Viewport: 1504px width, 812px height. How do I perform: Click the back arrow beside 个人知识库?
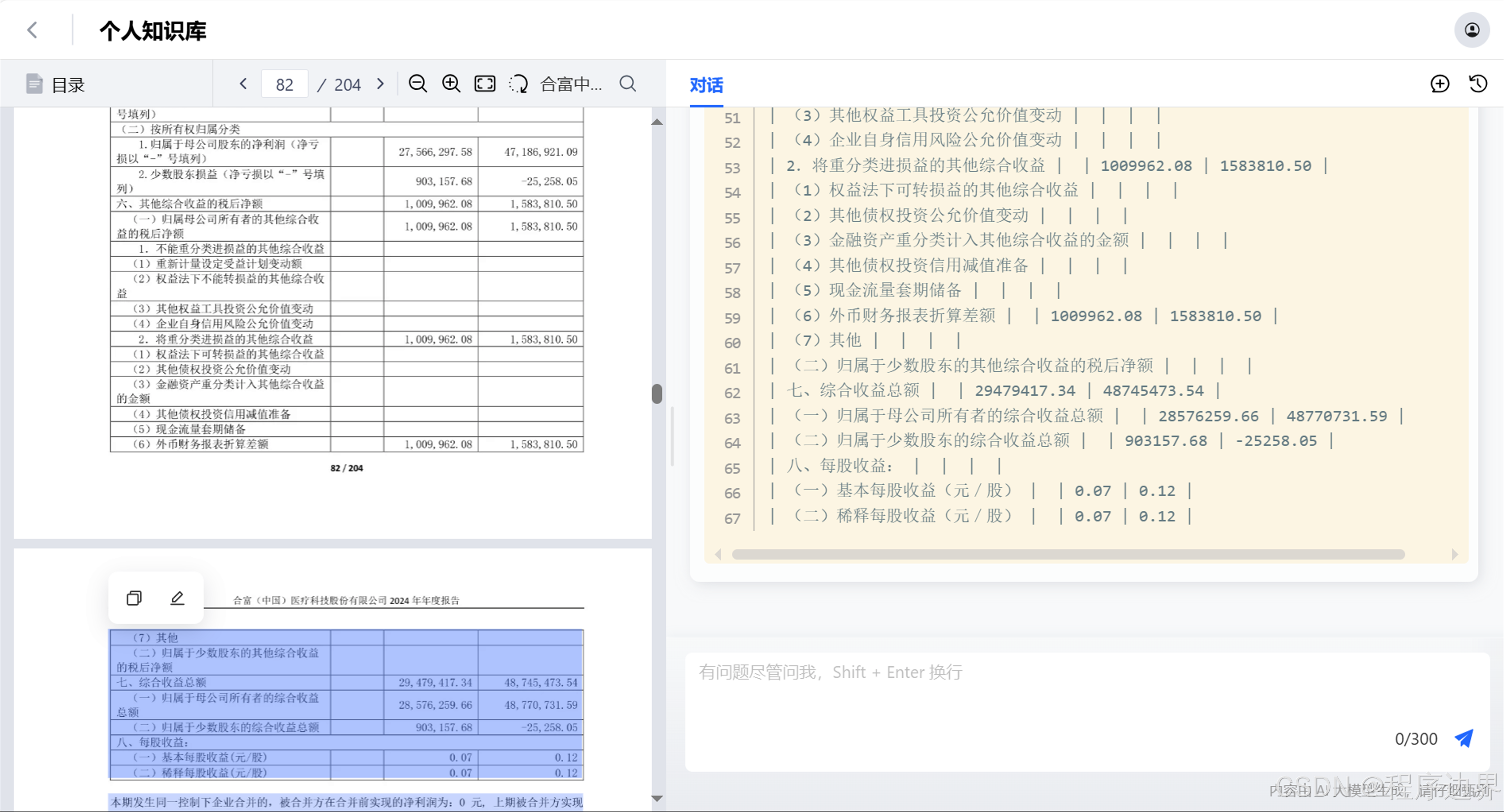(33, 30)
